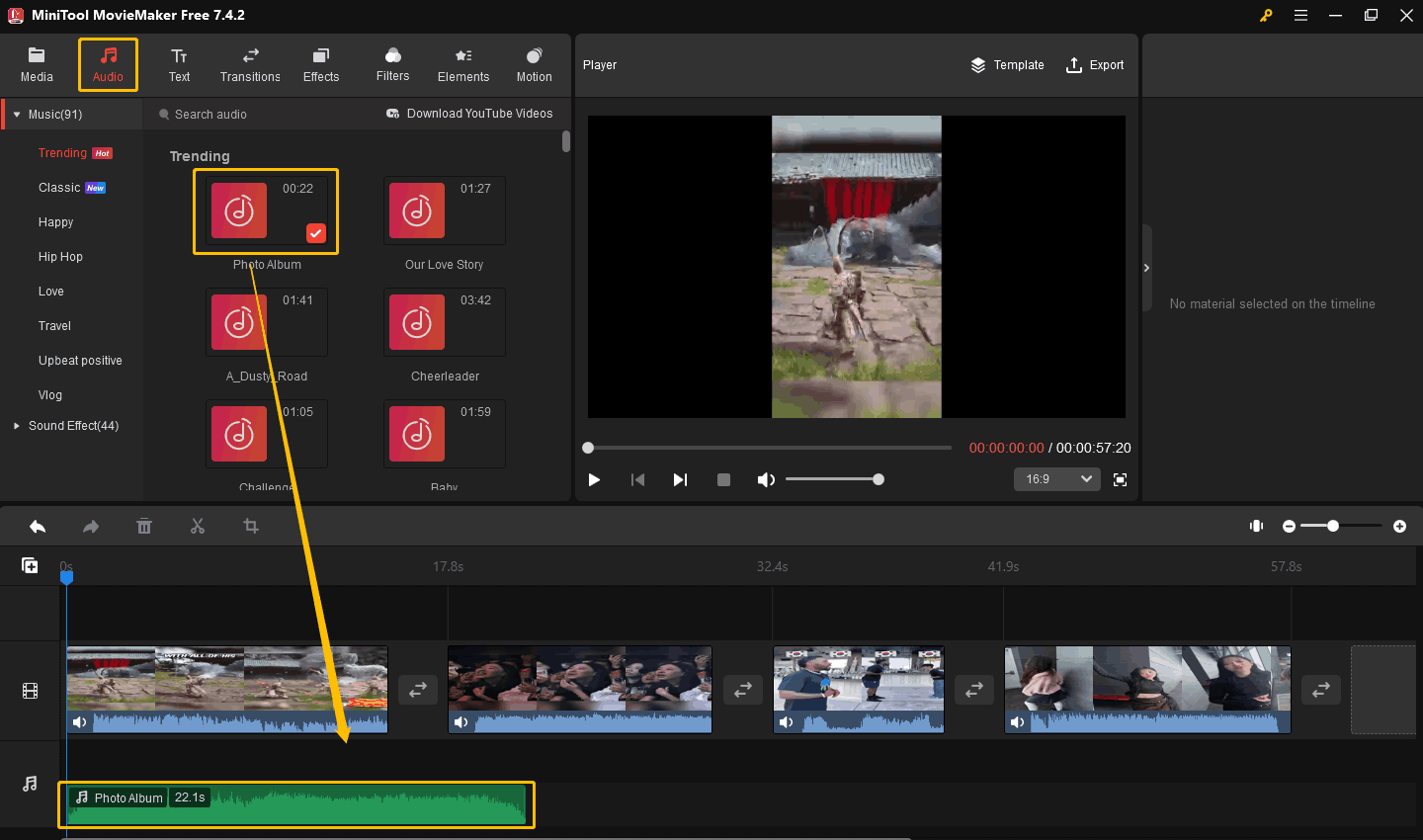Open the Motion tab
The height and width of the screenshot is (840, 1423).
click(535, 64)
